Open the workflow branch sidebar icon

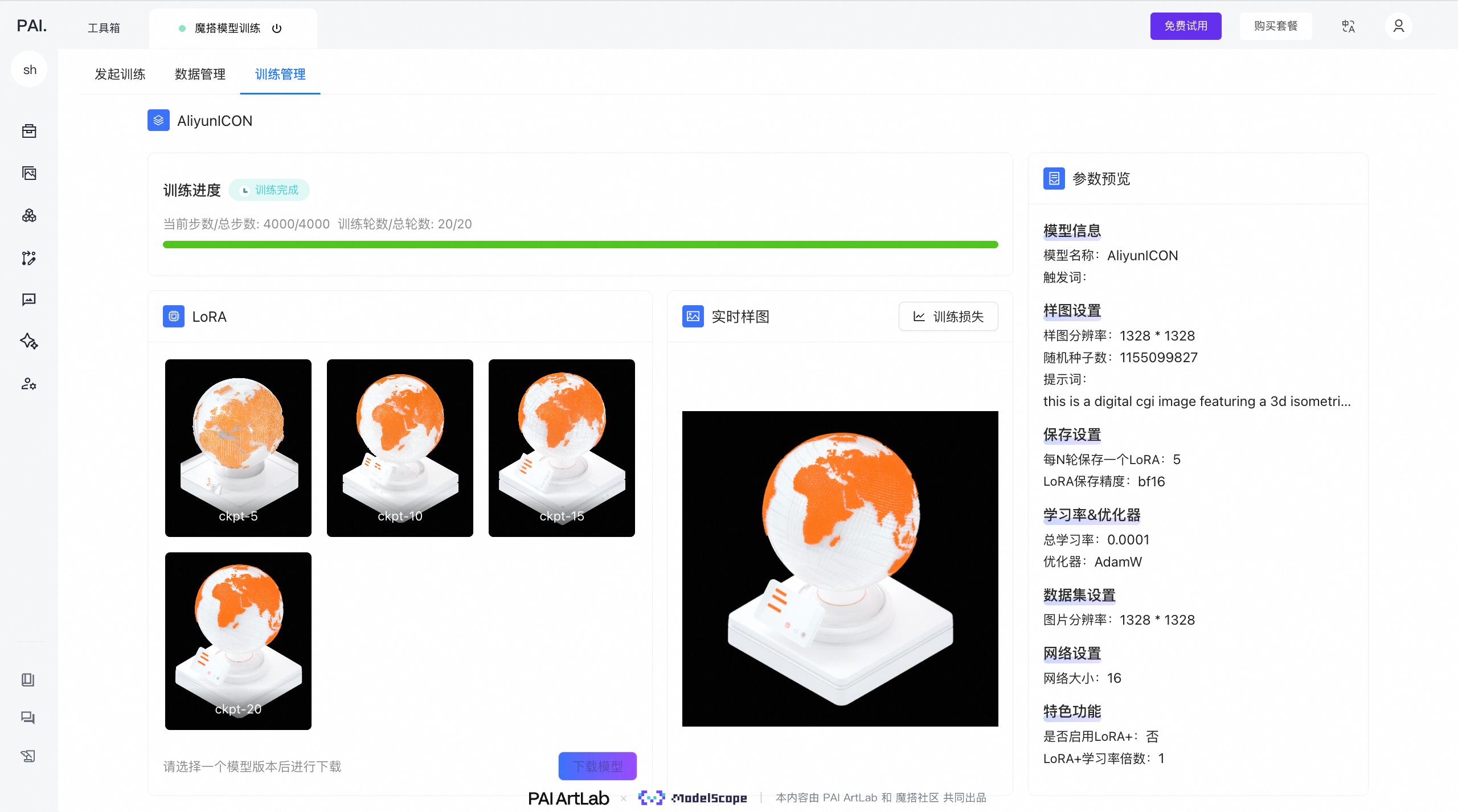point(29,258)
